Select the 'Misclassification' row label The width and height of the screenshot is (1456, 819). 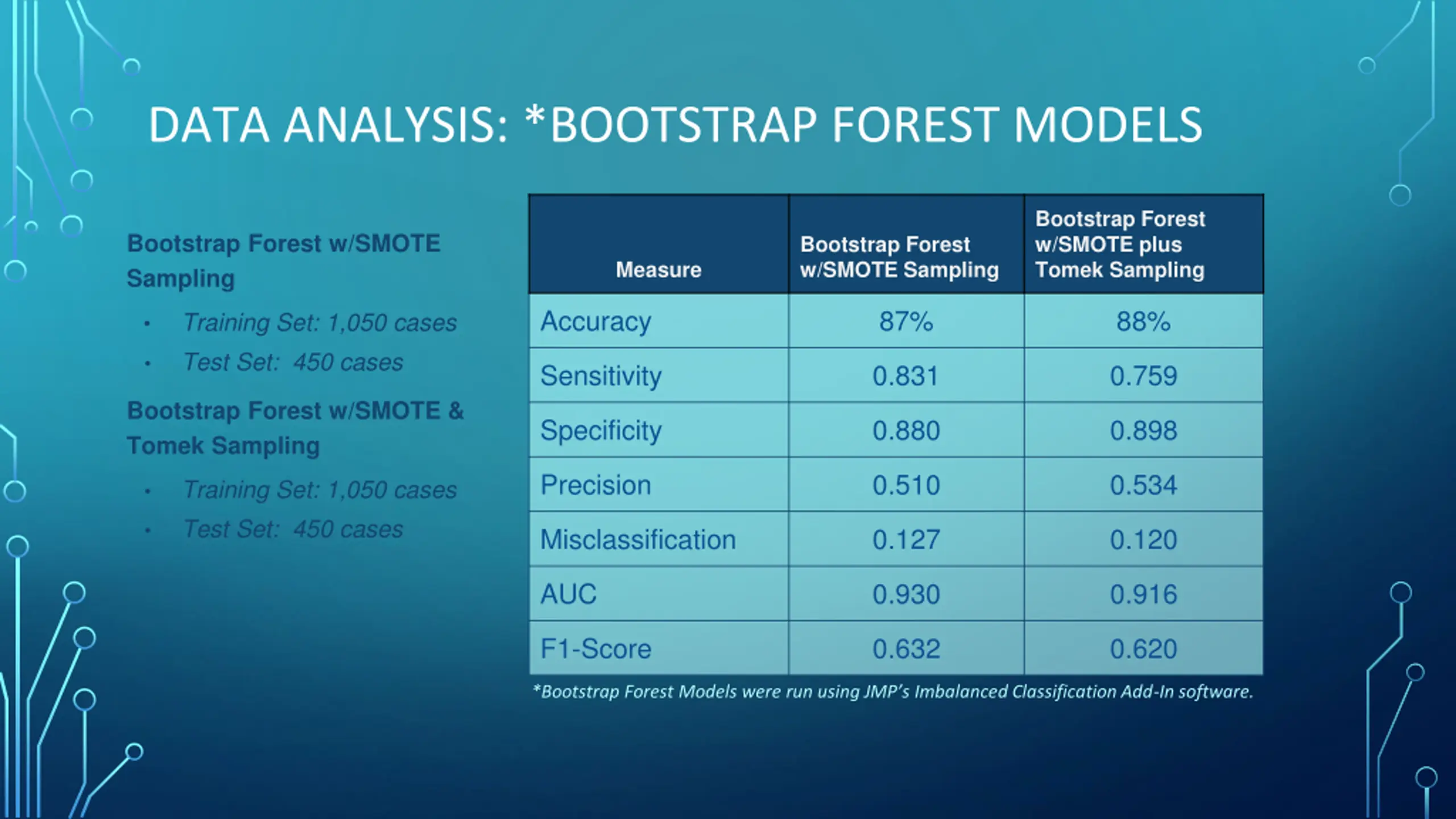click(638, 539)
